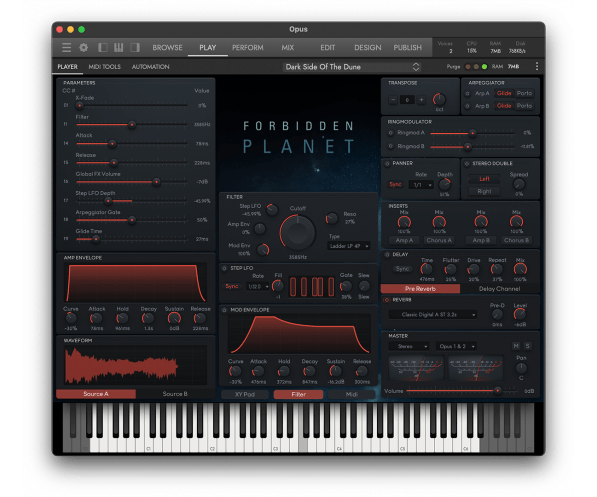The image size is (597, 497).
Task: Click the Reverb Pre-D knob
Action: (497, 315)
